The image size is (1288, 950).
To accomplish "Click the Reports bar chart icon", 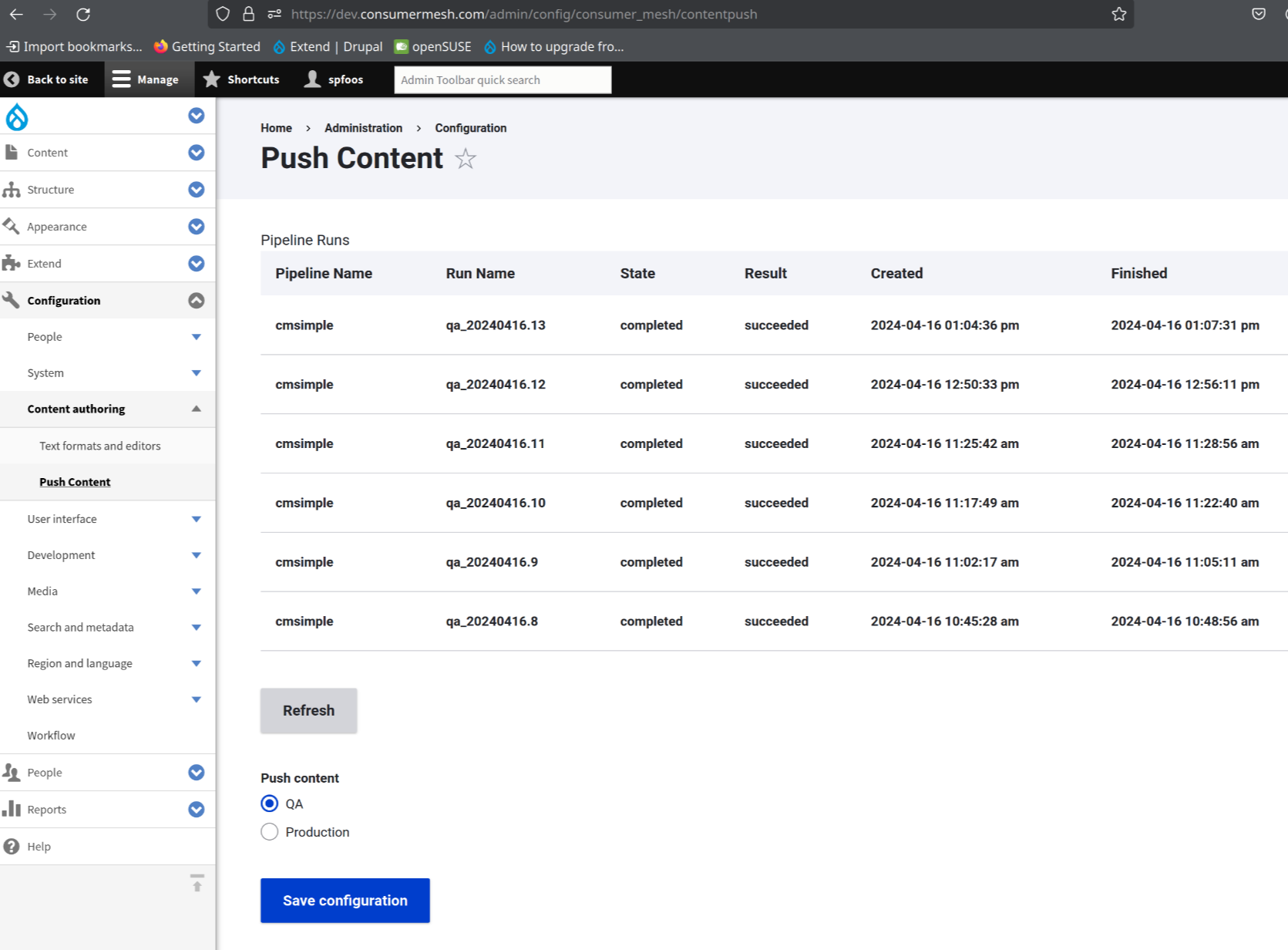I will click(12, 809).
